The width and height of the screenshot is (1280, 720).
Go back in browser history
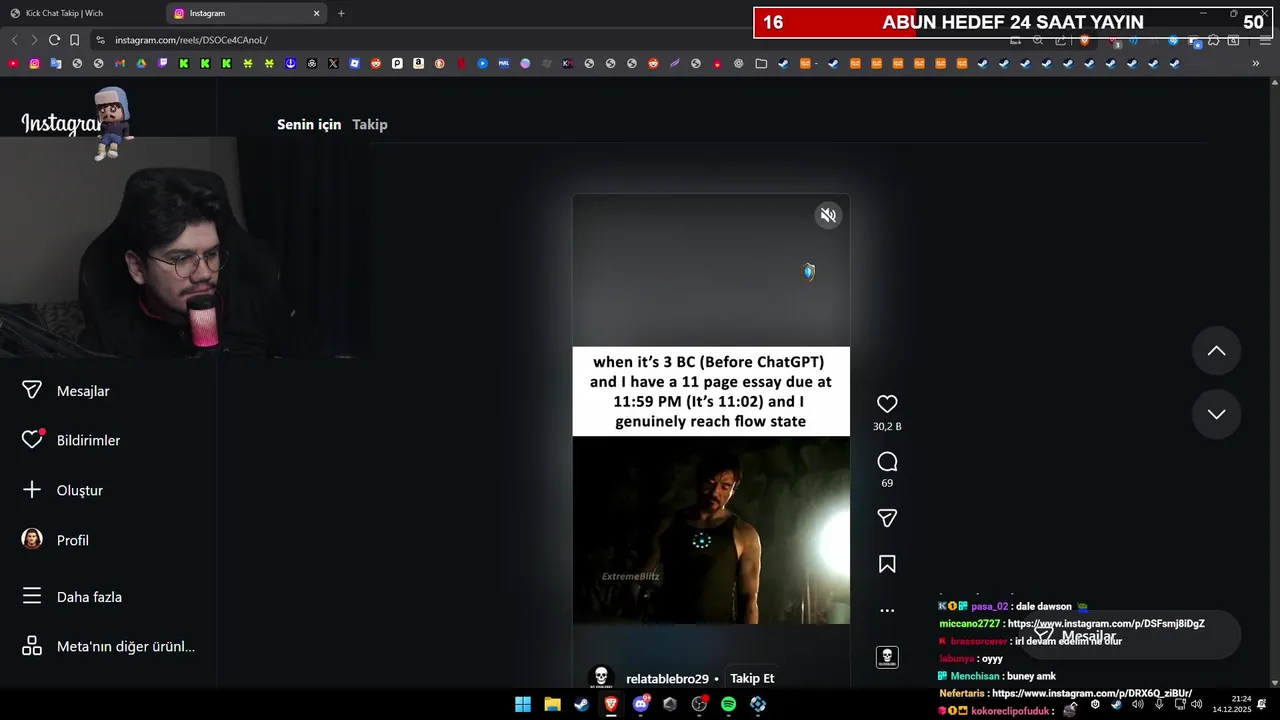tap(14, 40)
